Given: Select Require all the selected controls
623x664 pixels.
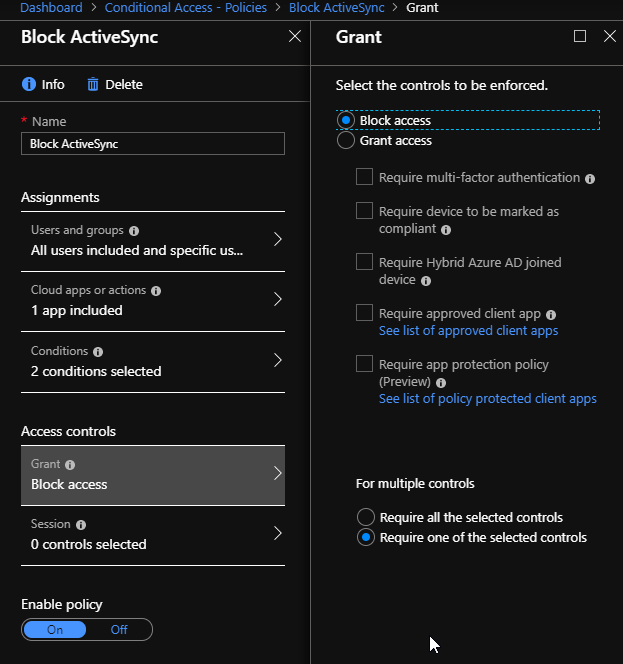Looking at the screenshot, I should [x=365, y=517].
